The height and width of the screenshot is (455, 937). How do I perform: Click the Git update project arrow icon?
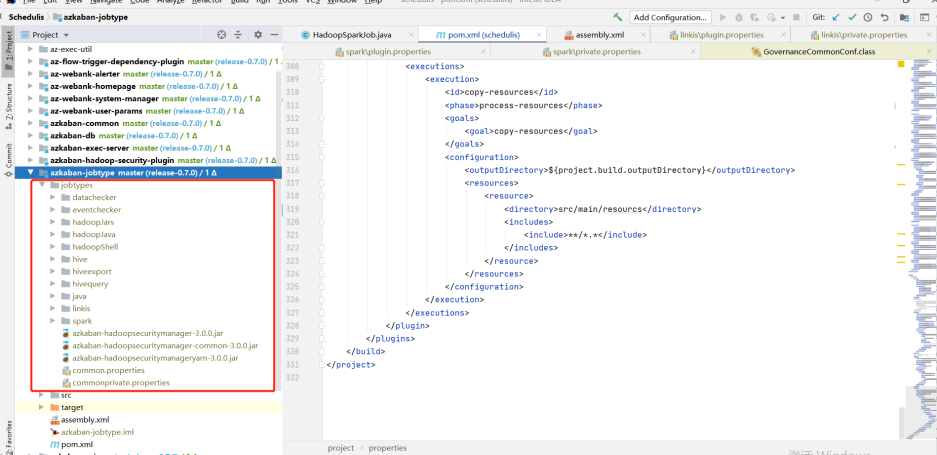point(835,17)
